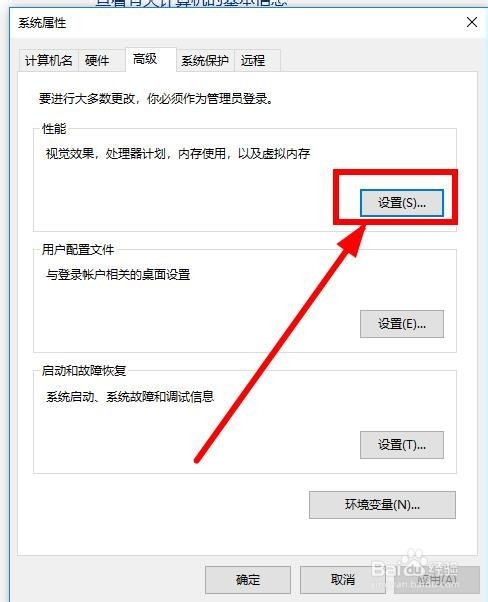Click the 用户配置文件 group heading
Image resolution: width=488 pixels, height=602 pixels.
click(x=78, y=250)
